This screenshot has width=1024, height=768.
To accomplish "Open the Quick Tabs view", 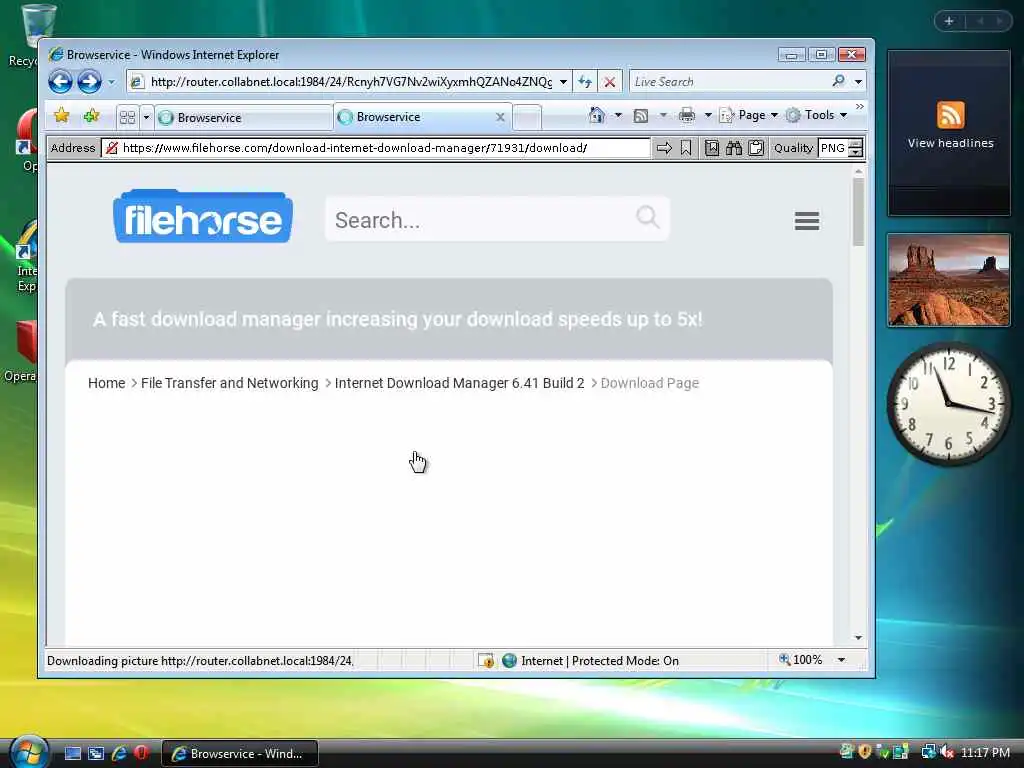I will pos(127,118).
